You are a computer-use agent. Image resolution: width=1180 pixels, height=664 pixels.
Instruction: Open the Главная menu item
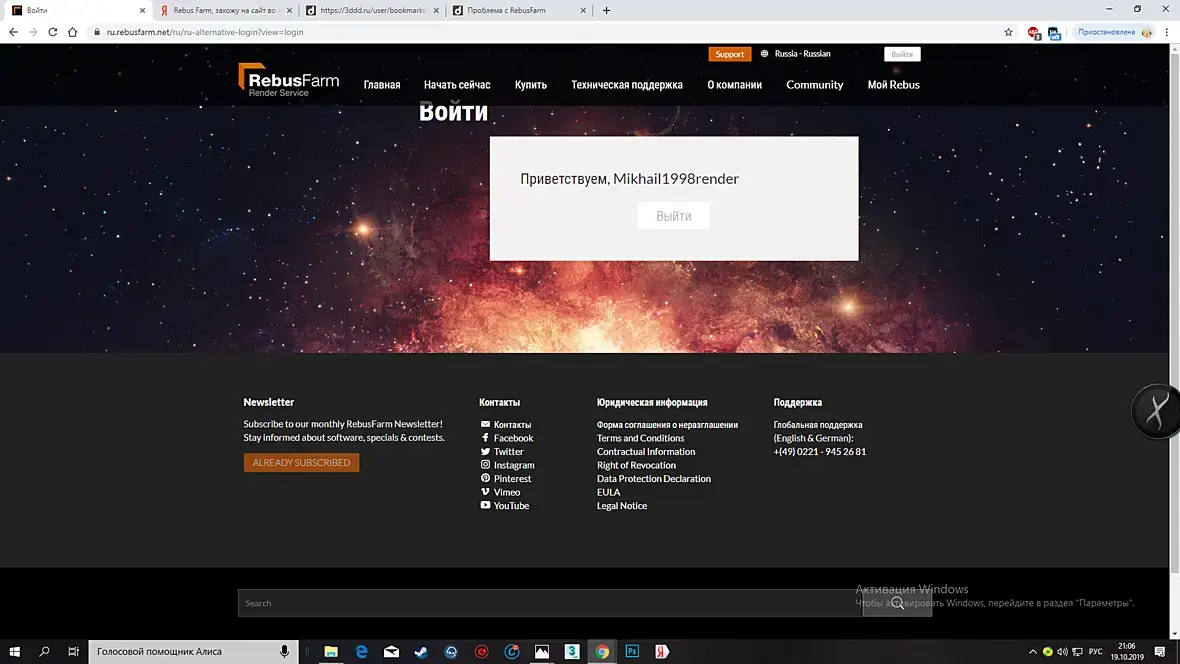[x=382, y=85]
